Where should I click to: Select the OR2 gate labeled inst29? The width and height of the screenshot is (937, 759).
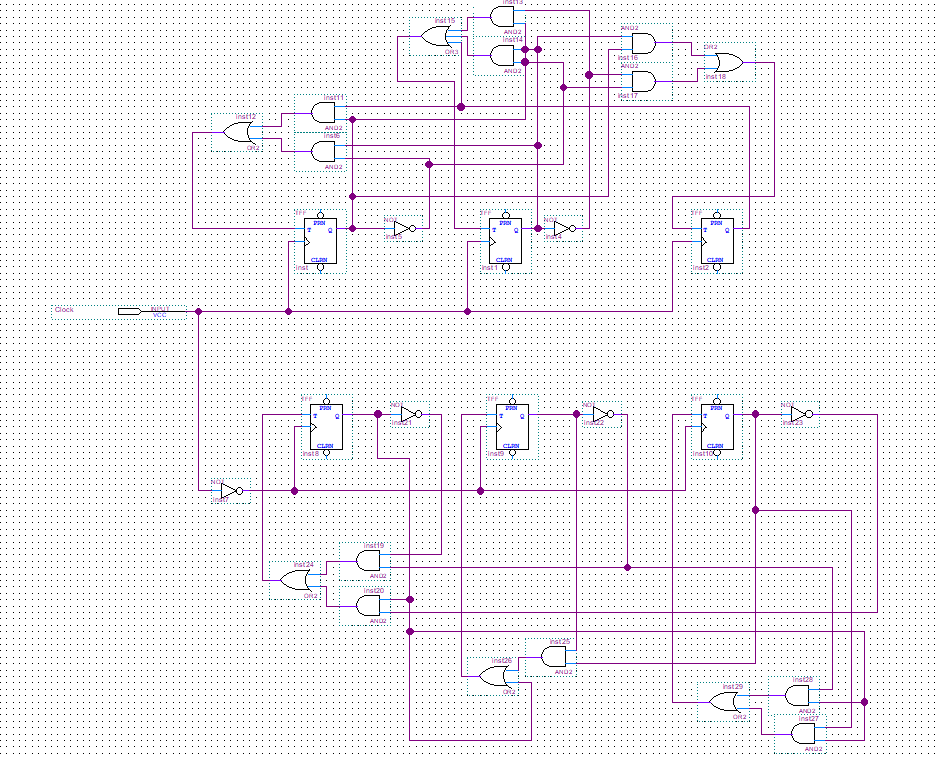pos(724,702)
